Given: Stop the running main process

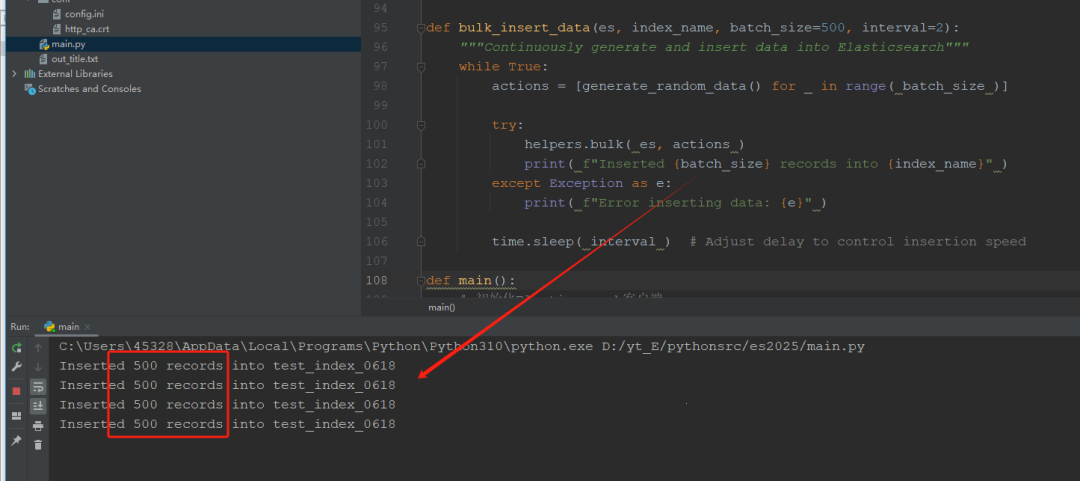Looking at the screenshot, I should click(16, 390).
